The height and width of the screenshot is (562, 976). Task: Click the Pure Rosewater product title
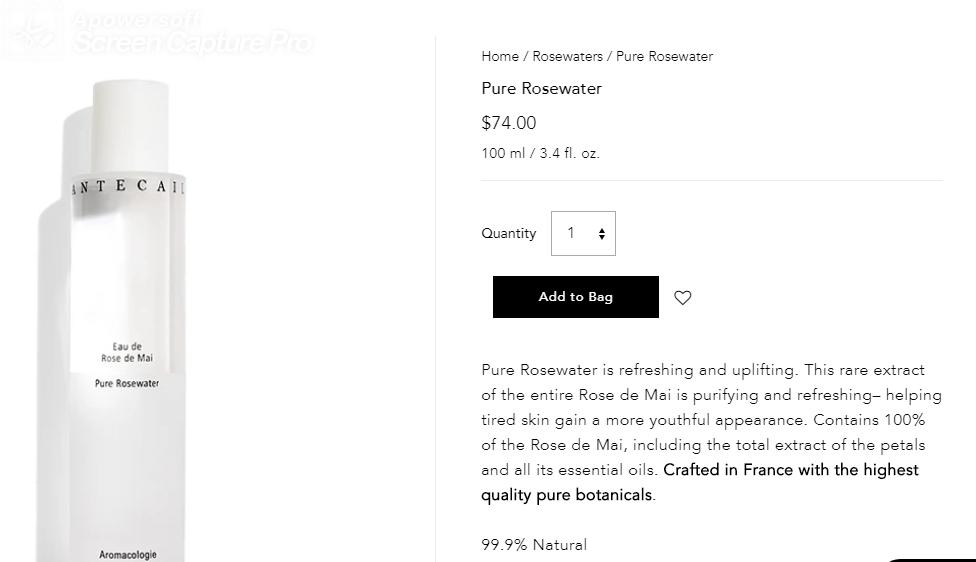541,89
